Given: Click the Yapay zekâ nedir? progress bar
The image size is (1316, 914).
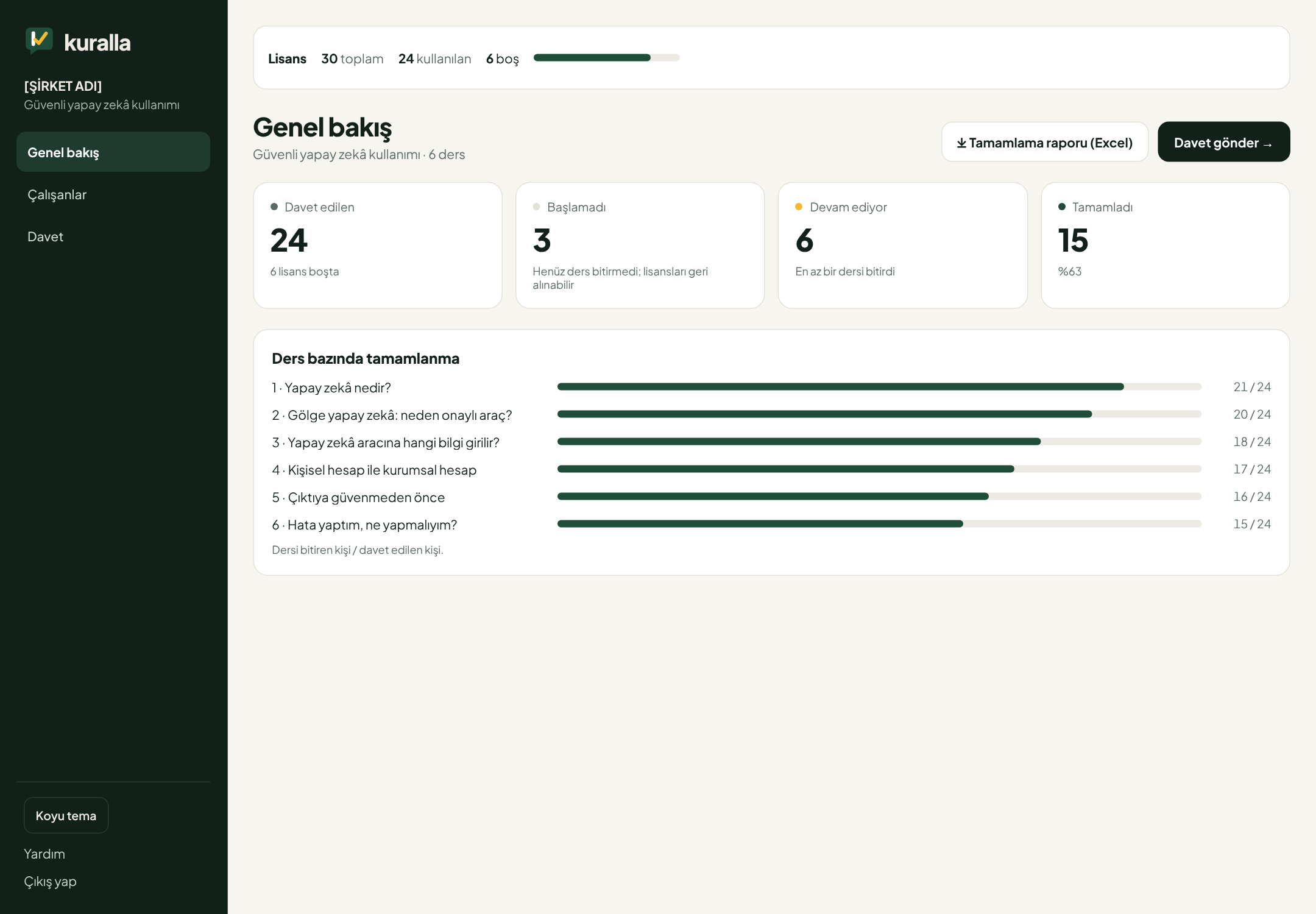Looking at the screenshot, I should point(879,387).
